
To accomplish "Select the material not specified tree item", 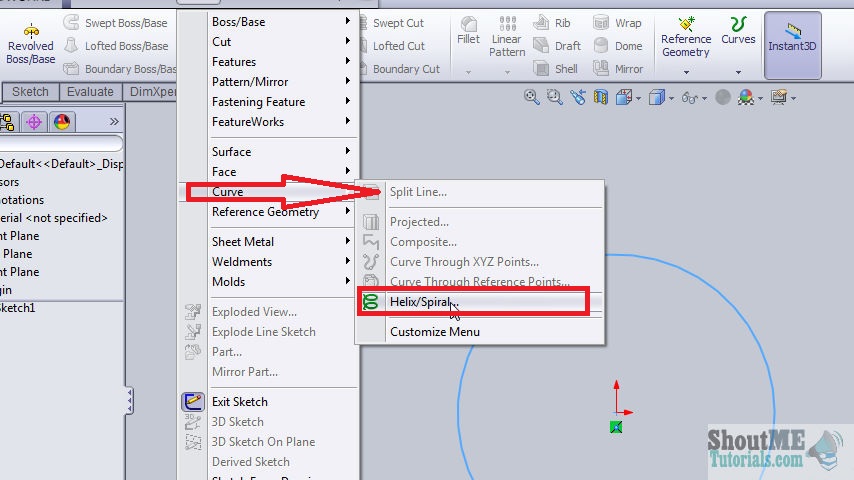I will click(x=53, y=218).
